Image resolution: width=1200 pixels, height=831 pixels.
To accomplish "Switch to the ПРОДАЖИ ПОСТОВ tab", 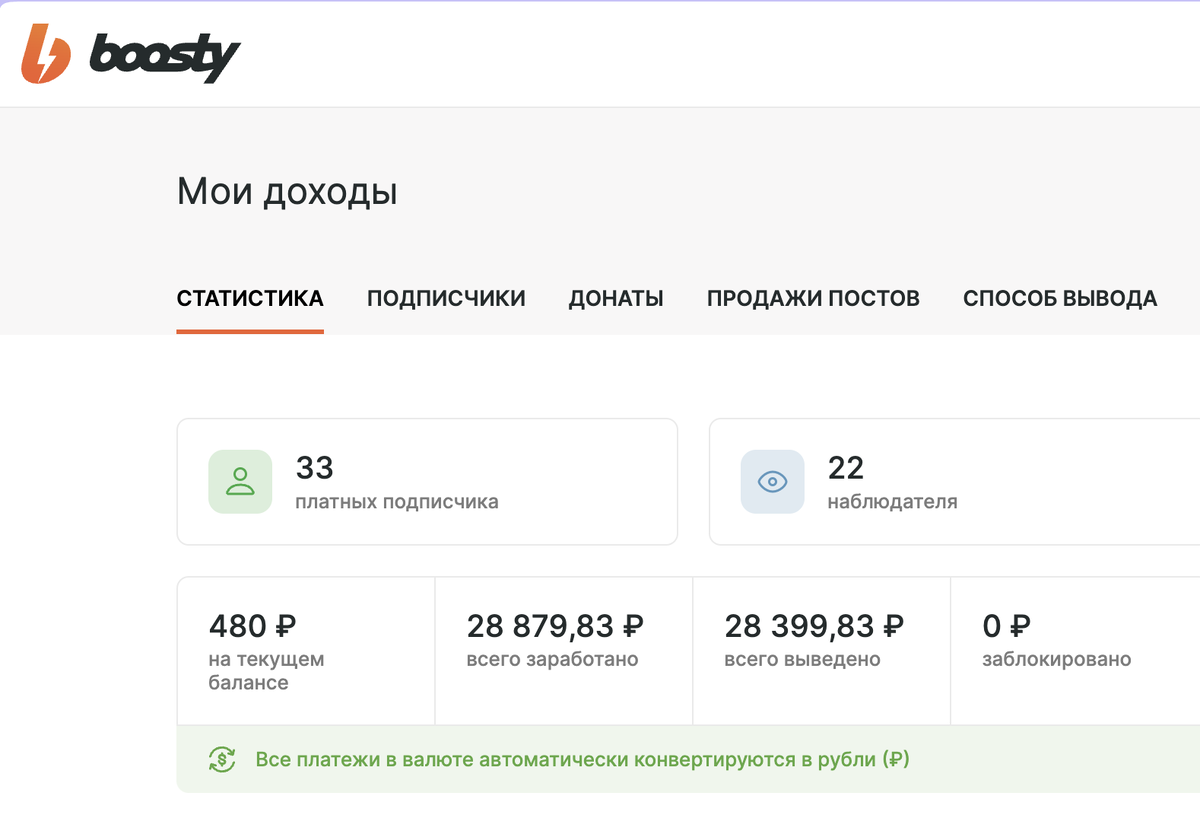I will coord(813,297).
